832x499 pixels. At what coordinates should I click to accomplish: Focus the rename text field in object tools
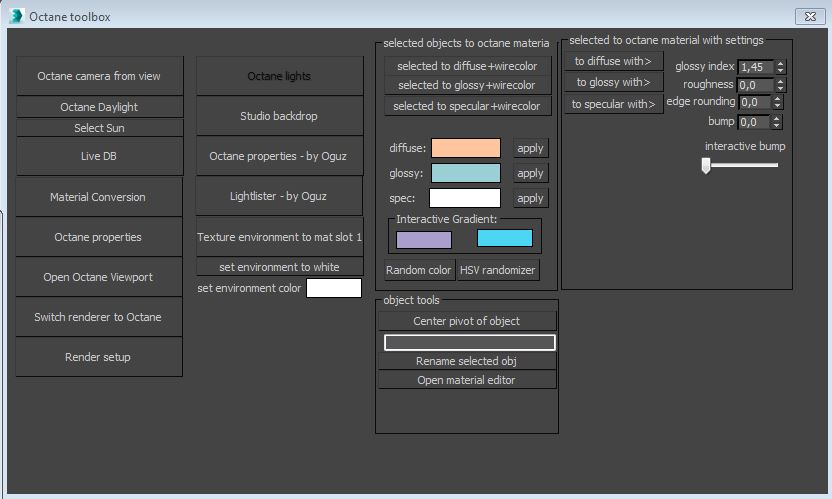tap(470, 342)
